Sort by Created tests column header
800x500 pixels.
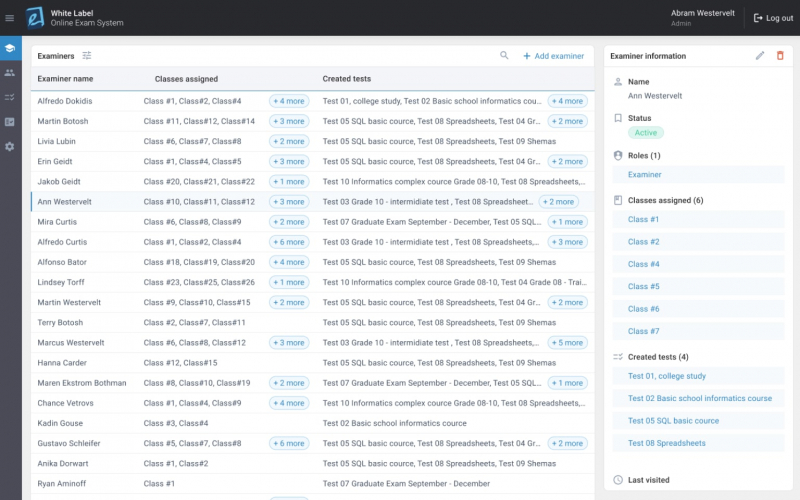[347, 79]
